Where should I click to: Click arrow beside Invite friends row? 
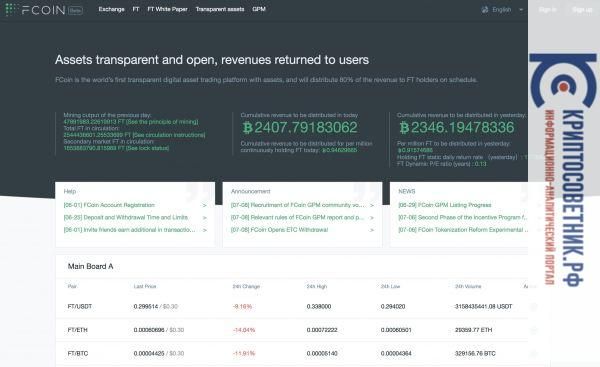click(204, 230)
